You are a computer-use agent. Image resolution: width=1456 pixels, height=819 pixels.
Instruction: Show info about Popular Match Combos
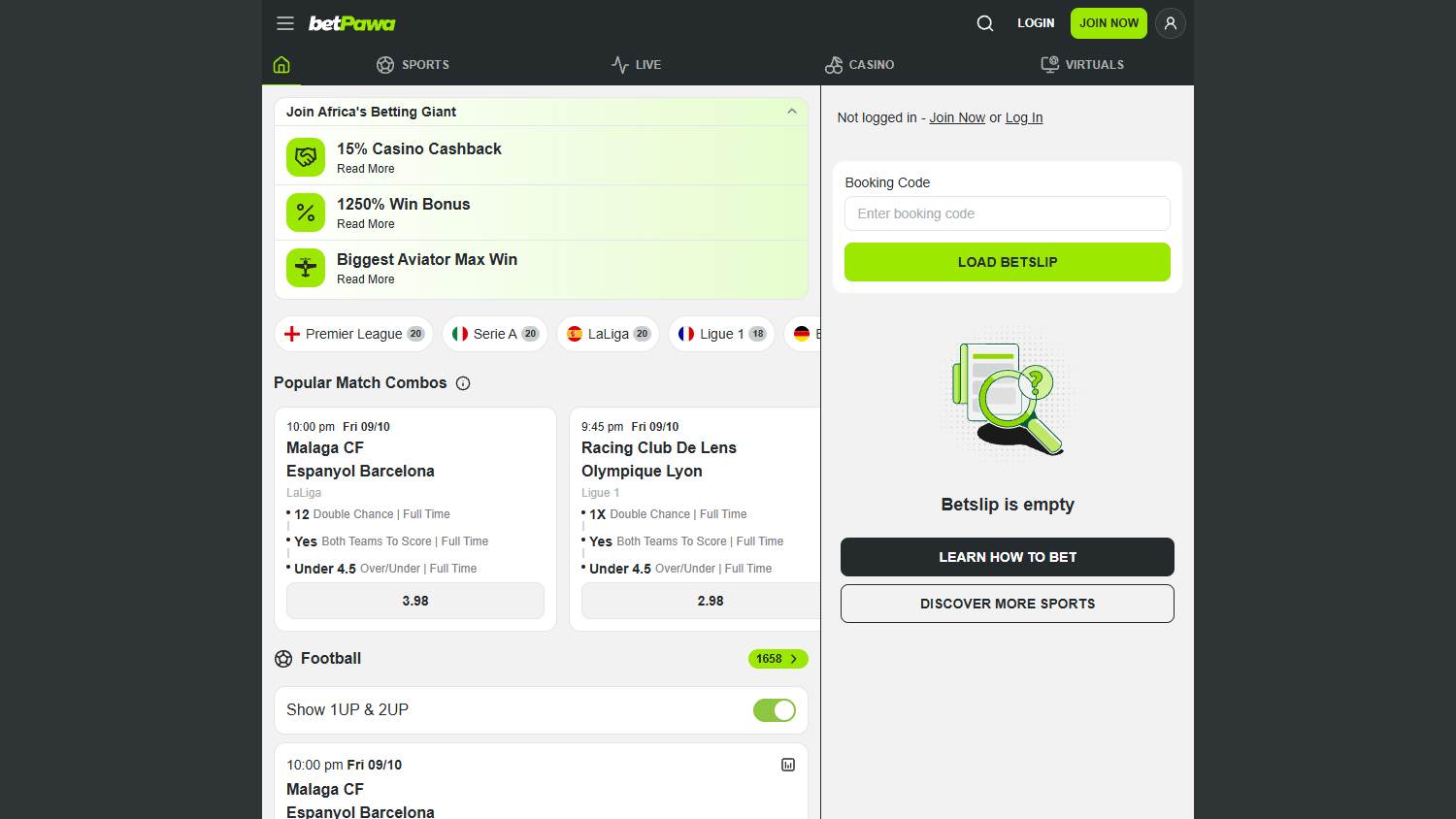coord(463,383)
